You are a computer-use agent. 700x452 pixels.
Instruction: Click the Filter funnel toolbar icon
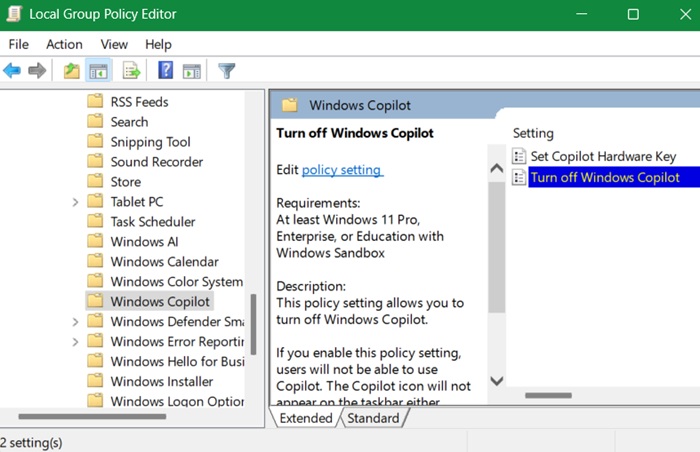point(226,71)
